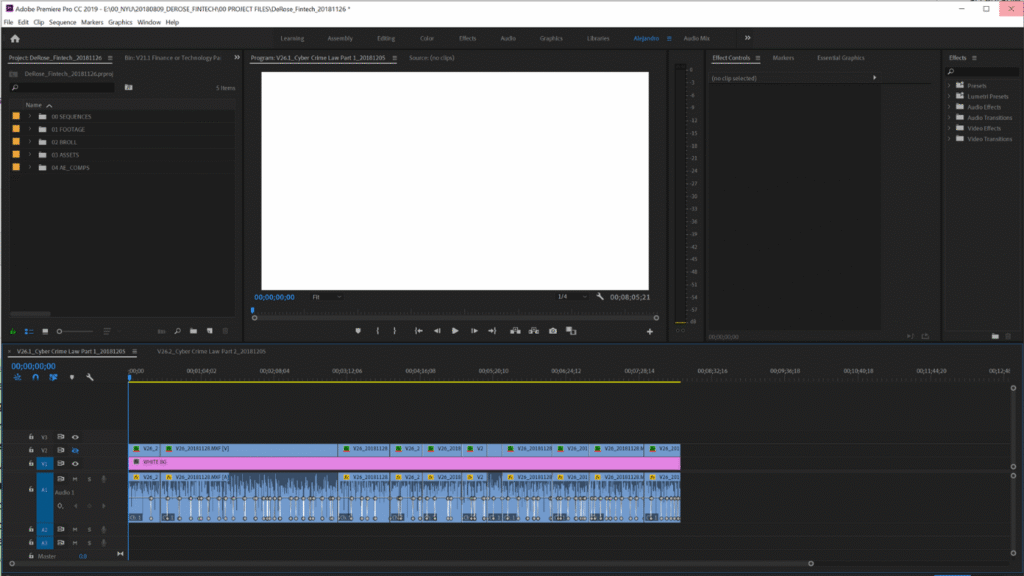The height and width of the screenshot is (576, 1024).
Task: Toggle the lock on track V3
Action: point(31,437)
